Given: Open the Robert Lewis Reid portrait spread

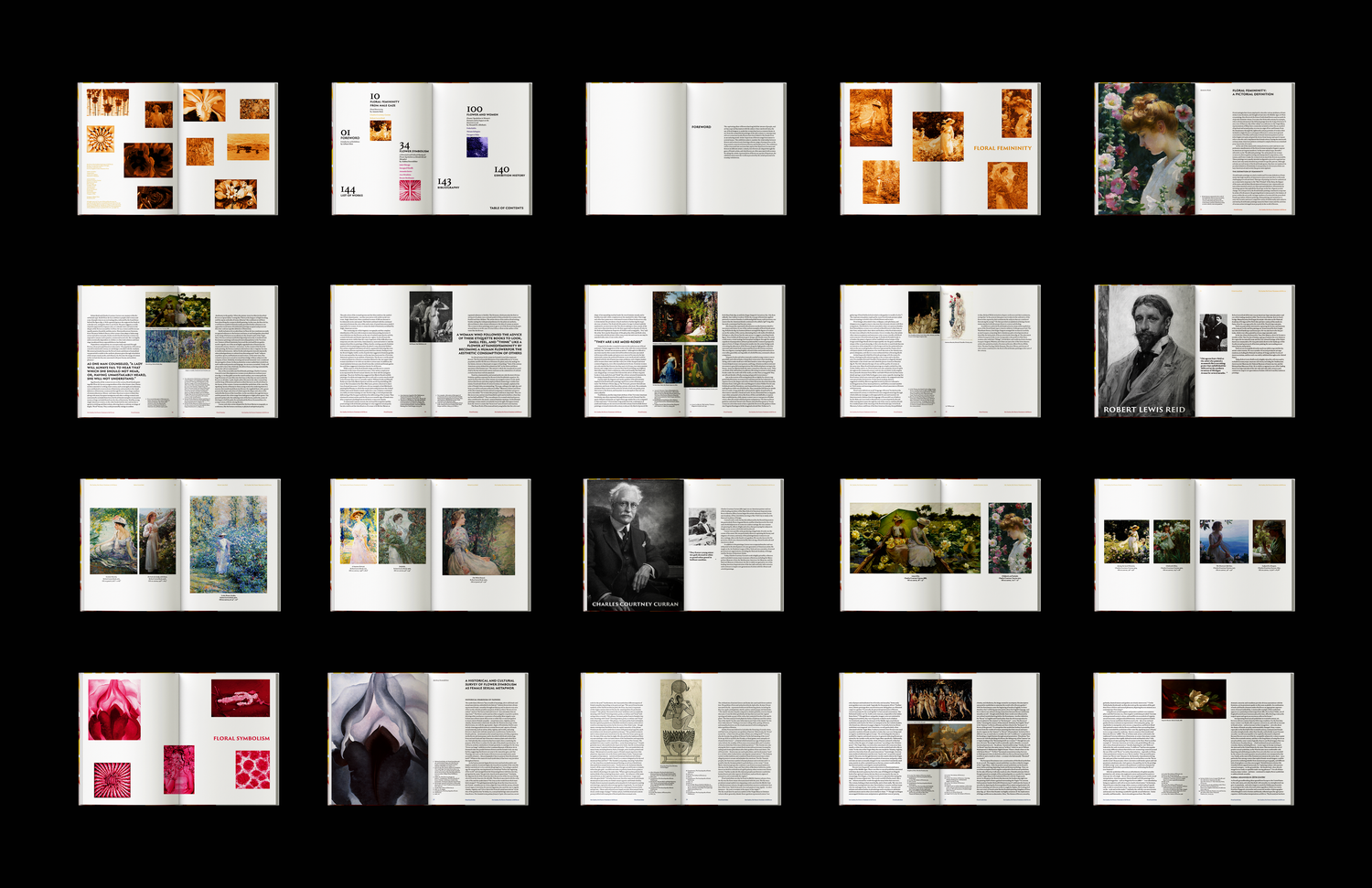Looking at the screenshot, I should tap(1194, 351).
